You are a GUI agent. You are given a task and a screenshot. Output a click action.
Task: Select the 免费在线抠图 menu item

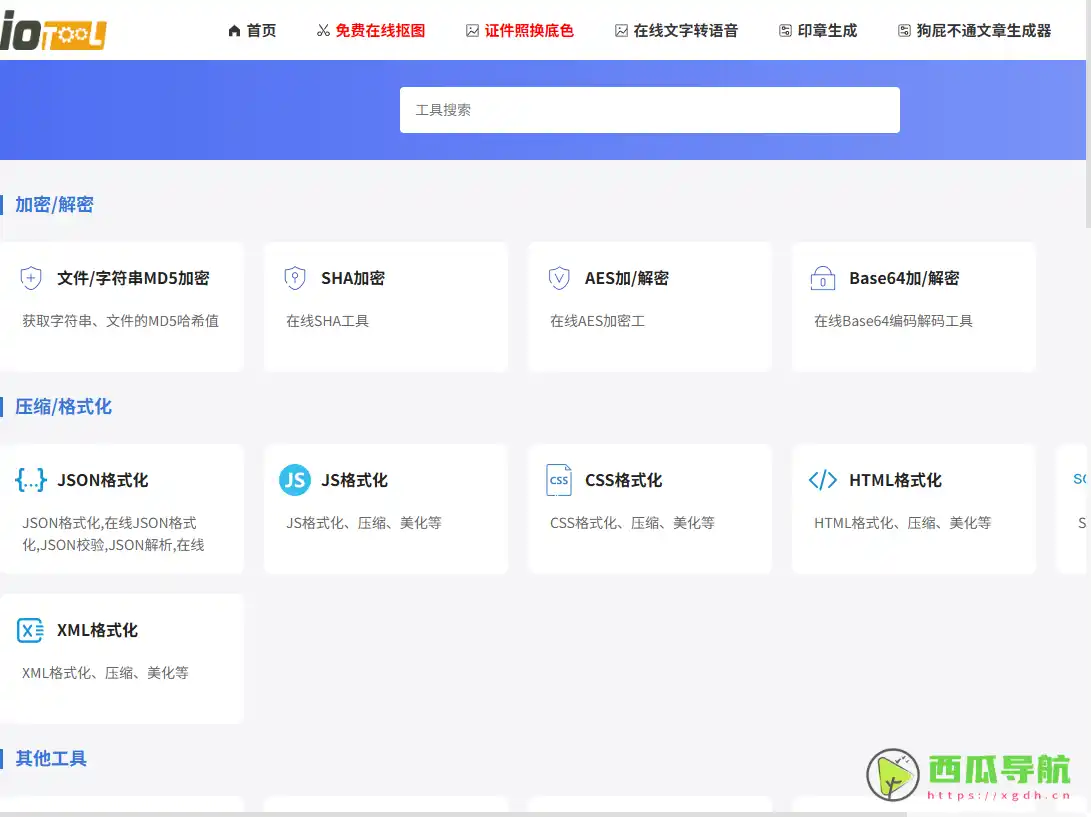(371, 30)
